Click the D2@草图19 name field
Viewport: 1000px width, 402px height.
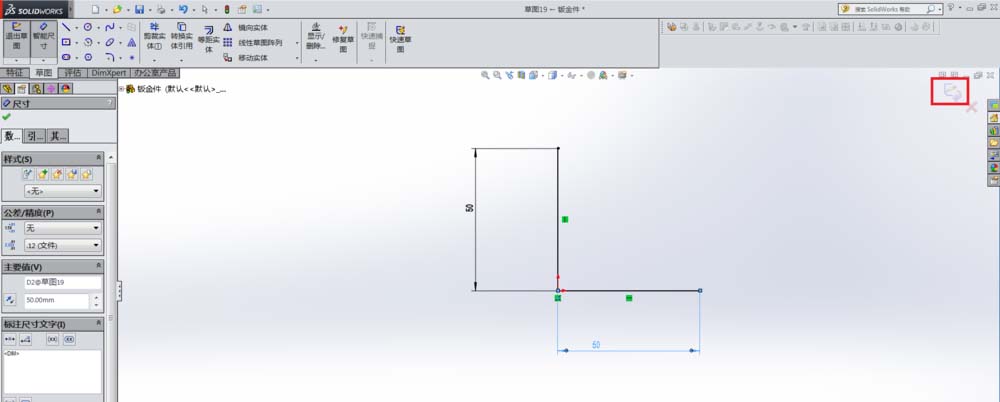[62, 281]
